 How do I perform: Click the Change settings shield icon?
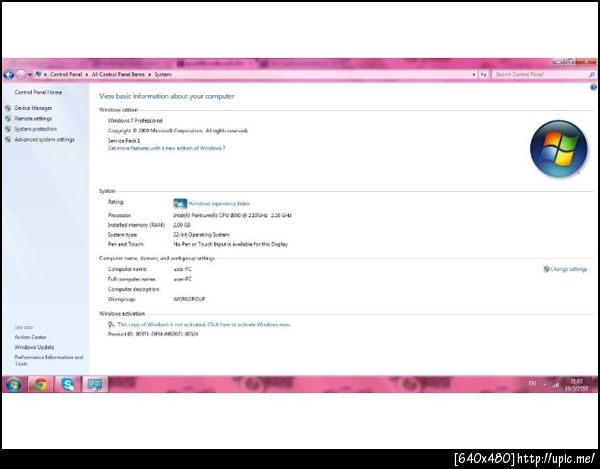tap(546, 269)
